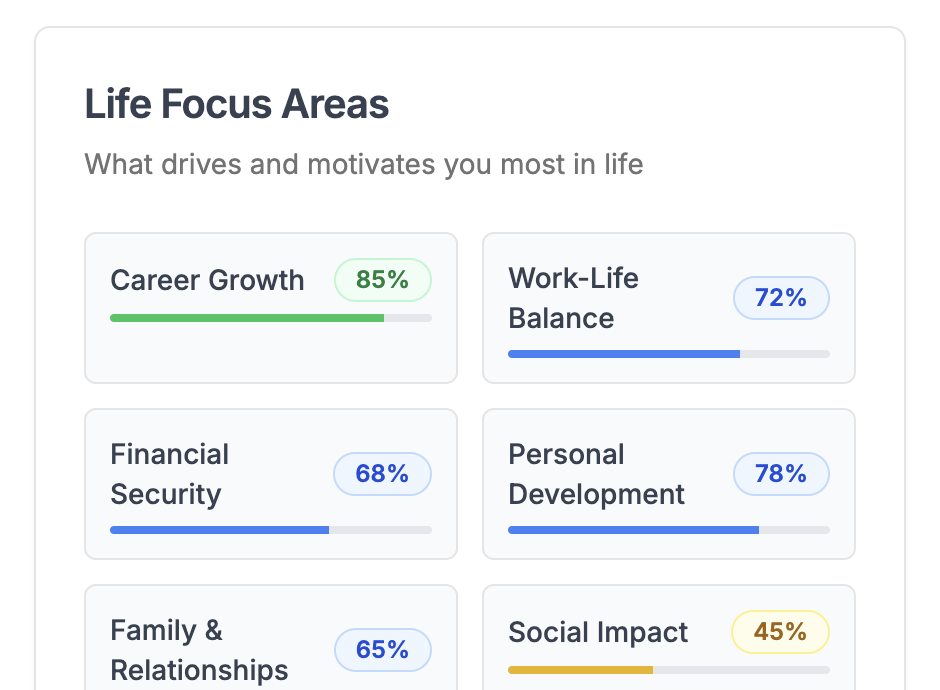Select the 78% Personal Development badge

click(781, 474)
